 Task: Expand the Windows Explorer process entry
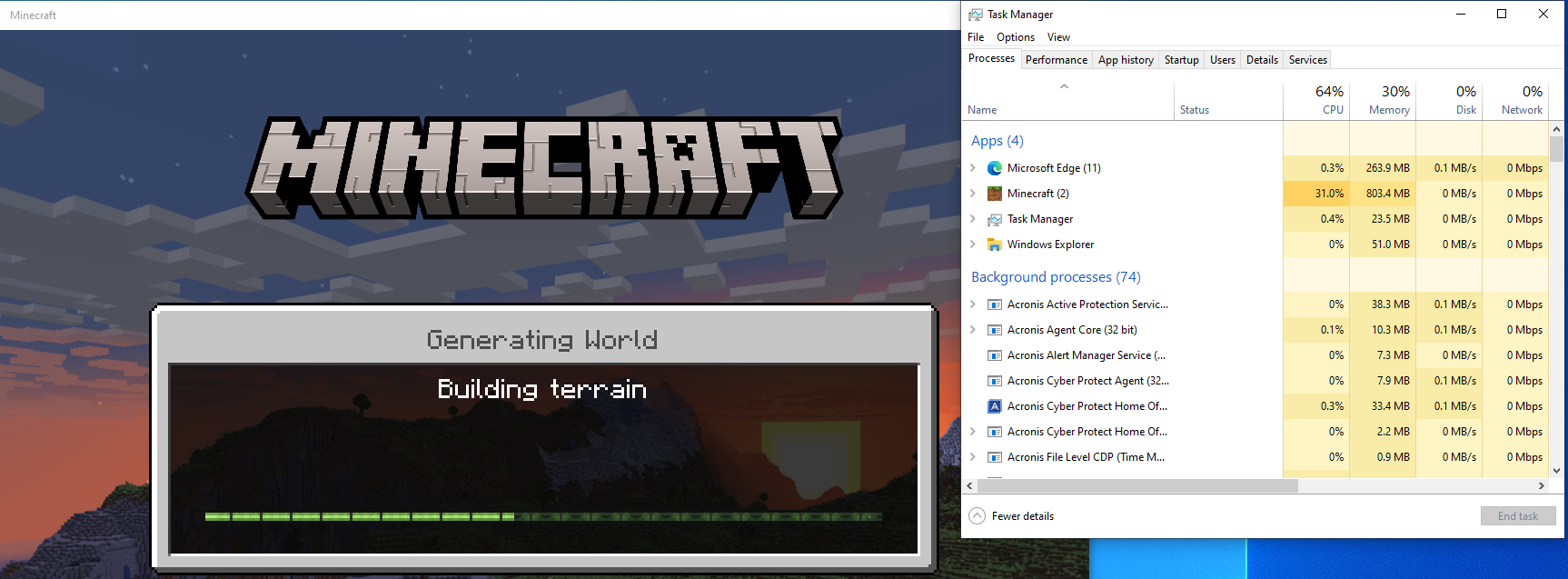(x=973, y=245)
